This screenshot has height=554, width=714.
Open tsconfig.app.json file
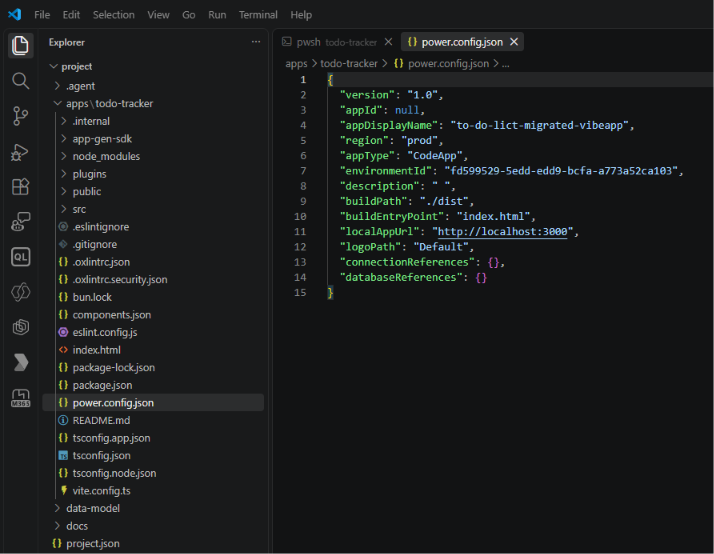111,438
